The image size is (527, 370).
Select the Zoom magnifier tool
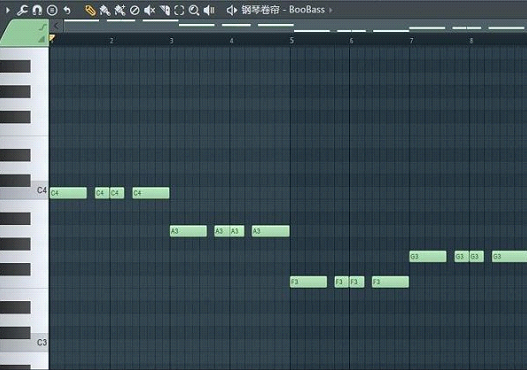tap(194, 10)
